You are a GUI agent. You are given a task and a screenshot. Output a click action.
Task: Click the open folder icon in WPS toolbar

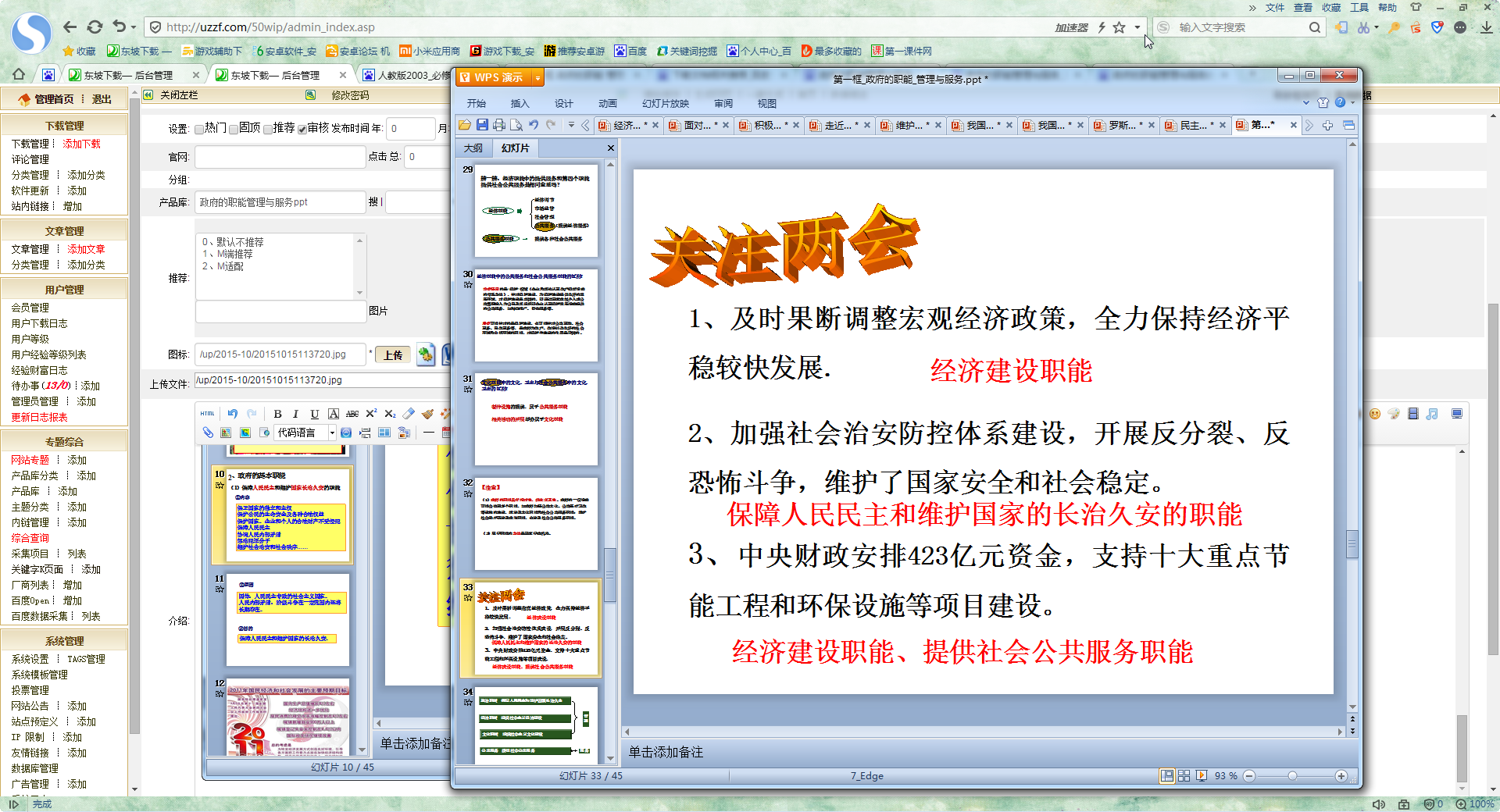(x=465, y=125)
